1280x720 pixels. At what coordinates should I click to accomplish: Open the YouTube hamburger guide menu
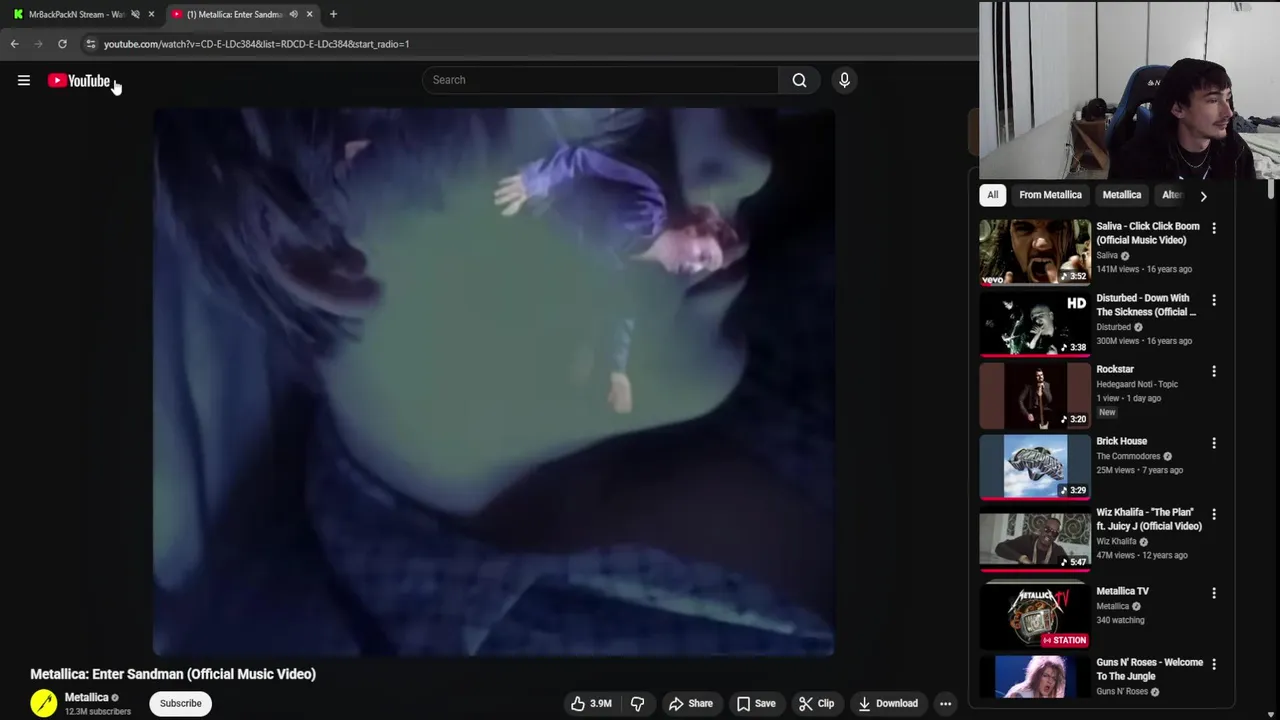pos(24,81)
